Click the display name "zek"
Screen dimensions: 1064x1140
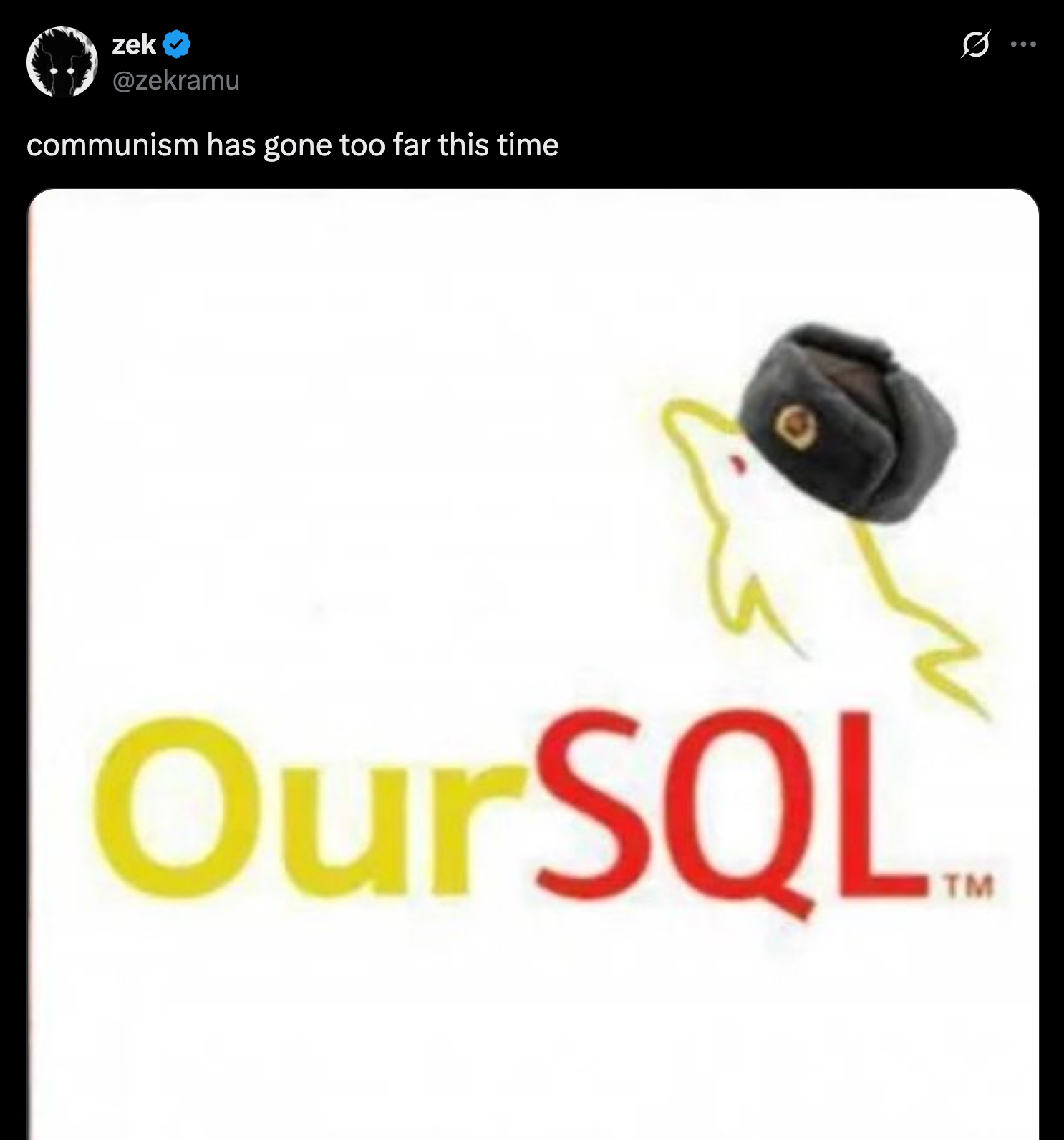pos(134,45)
